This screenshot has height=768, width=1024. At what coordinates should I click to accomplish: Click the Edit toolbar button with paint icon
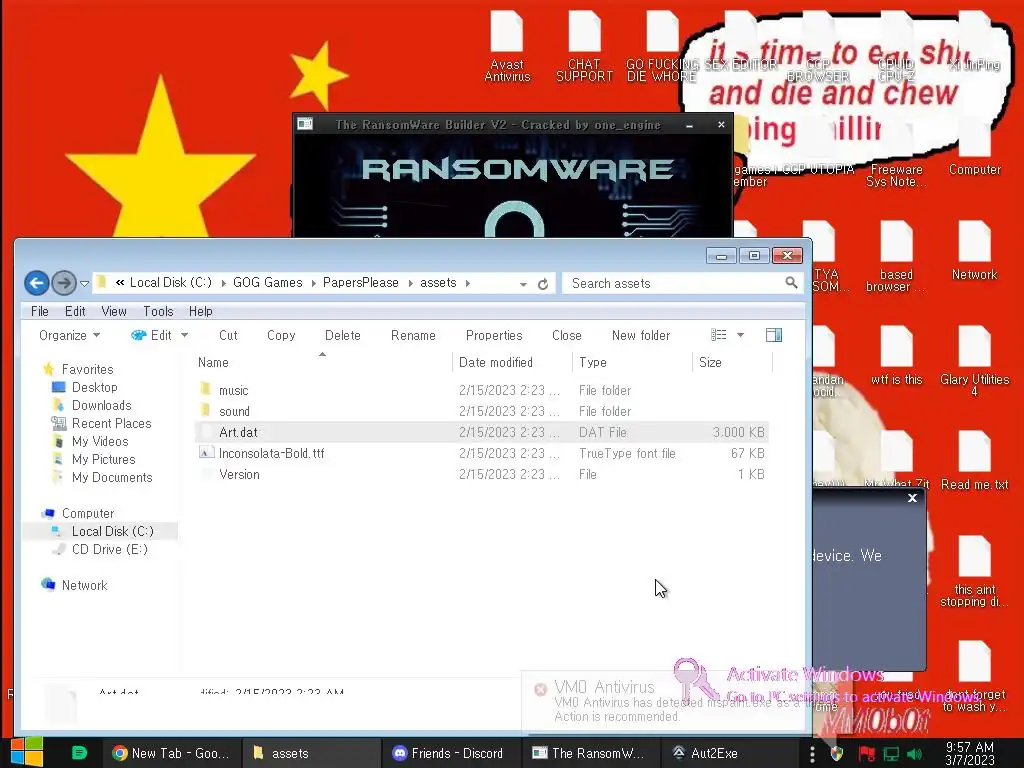coord(152,335)
